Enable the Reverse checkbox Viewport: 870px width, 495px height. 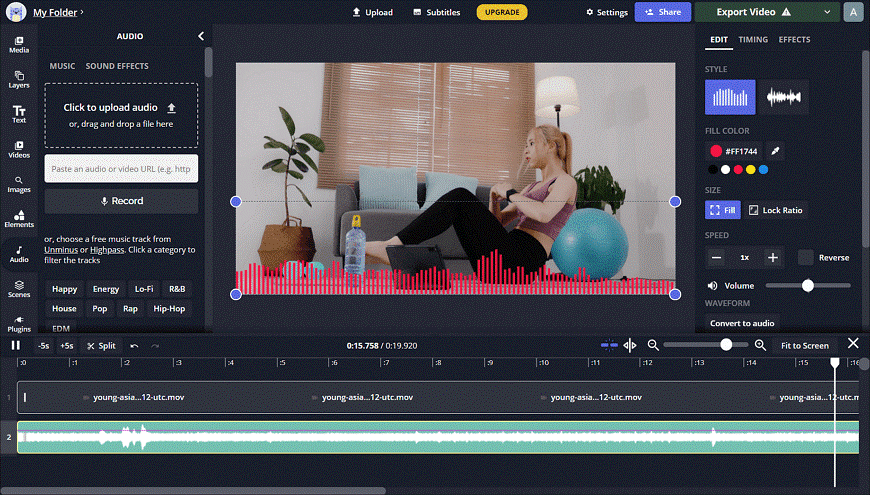(805, 257)
